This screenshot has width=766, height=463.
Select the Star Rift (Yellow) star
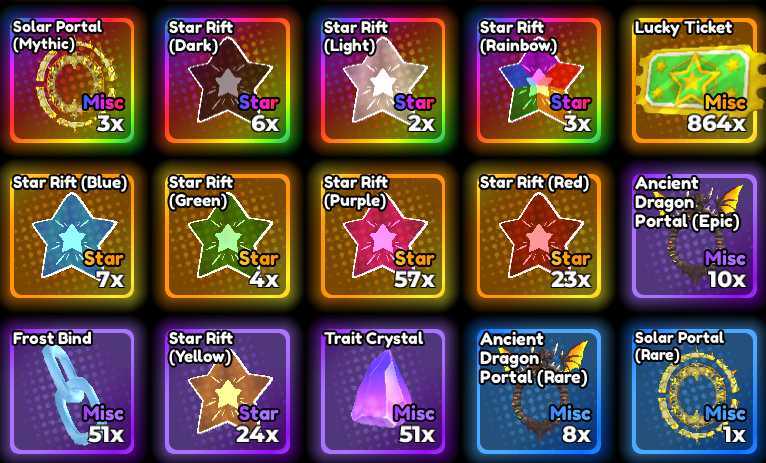[229, 393]
